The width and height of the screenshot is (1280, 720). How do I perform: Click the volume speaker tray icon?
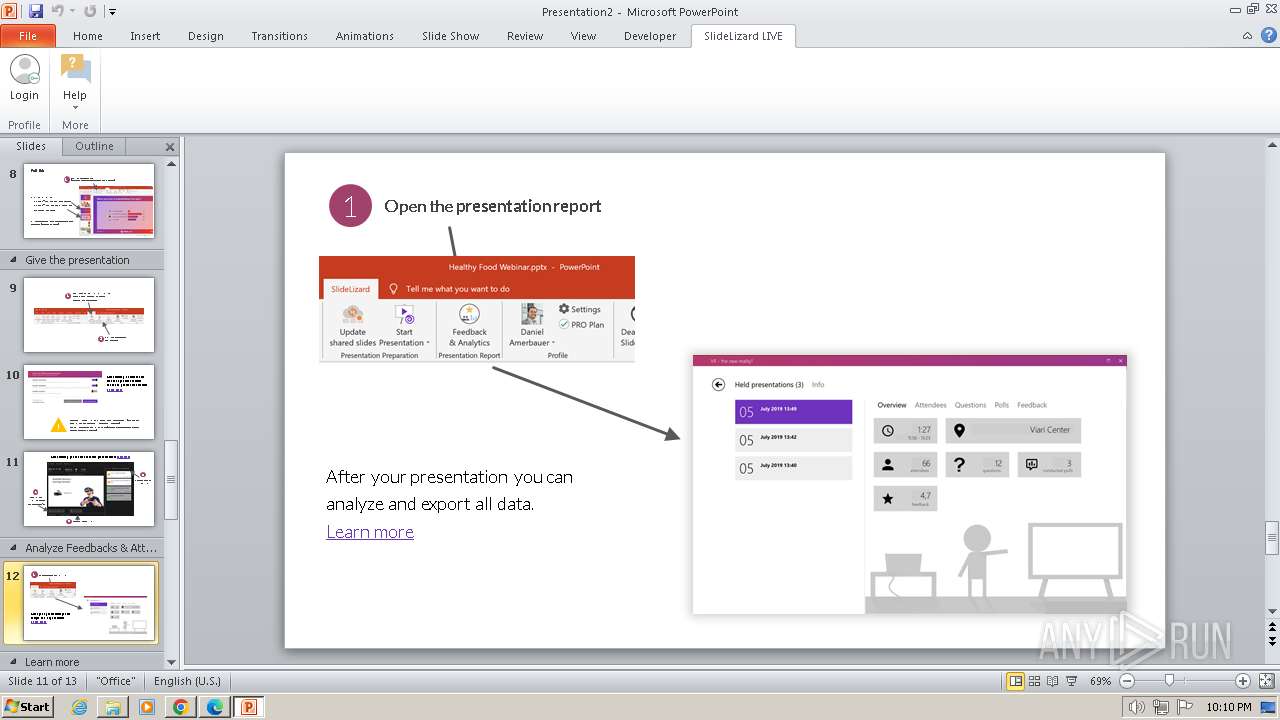coord(1139,707)
